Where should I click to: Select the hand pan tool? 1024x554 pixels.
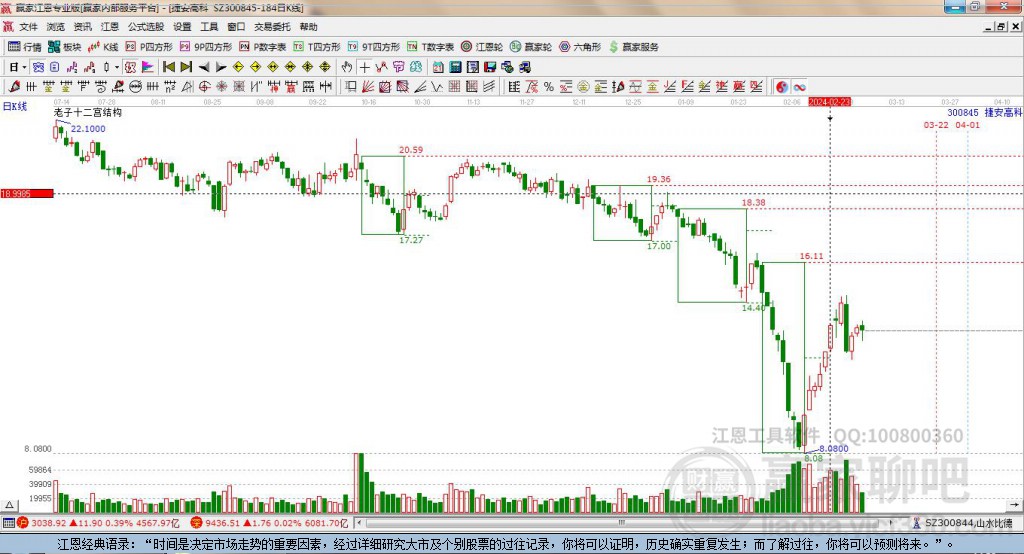point(347,67)
